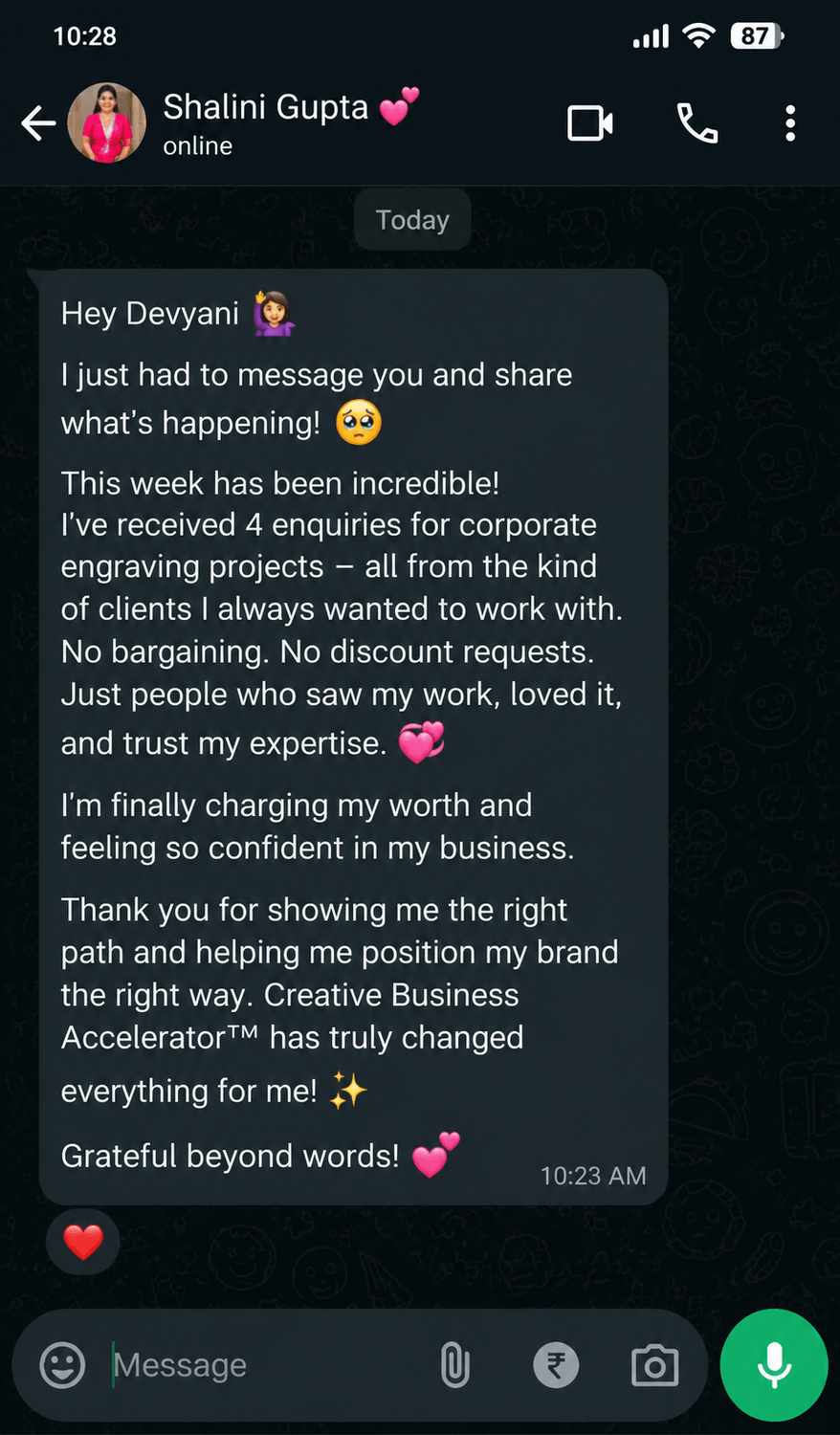
Task: Tap the Wi-Fi status icon
Action: tap(699, 36)
